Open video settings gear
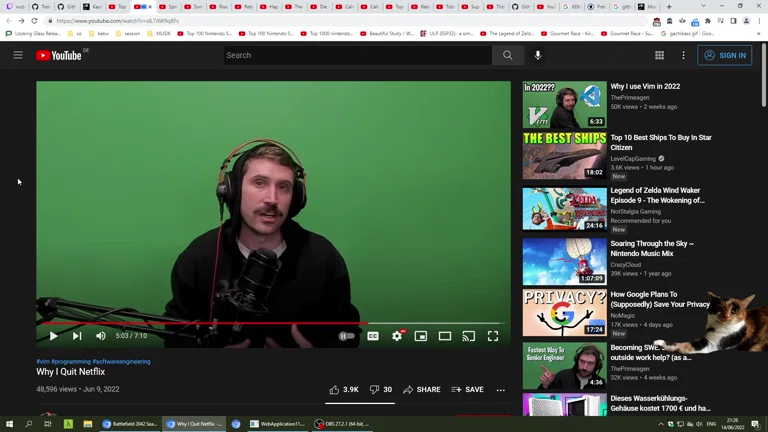This screenshot has width=768, height=432. [397, 336]
